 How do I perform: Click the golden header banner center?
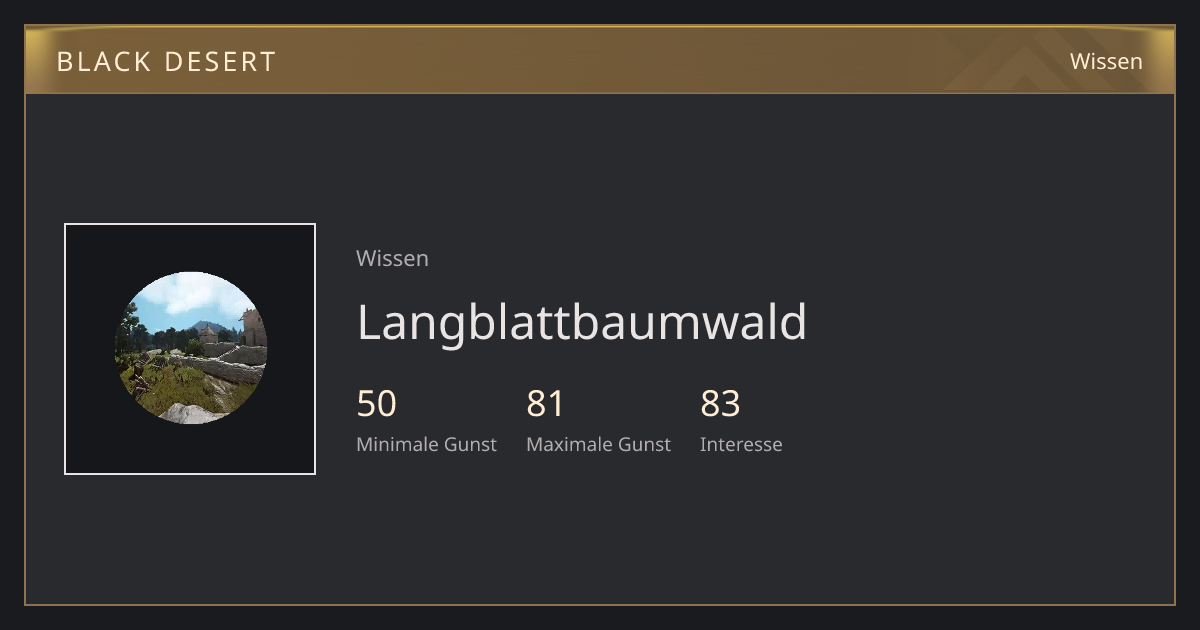point(600,61)
